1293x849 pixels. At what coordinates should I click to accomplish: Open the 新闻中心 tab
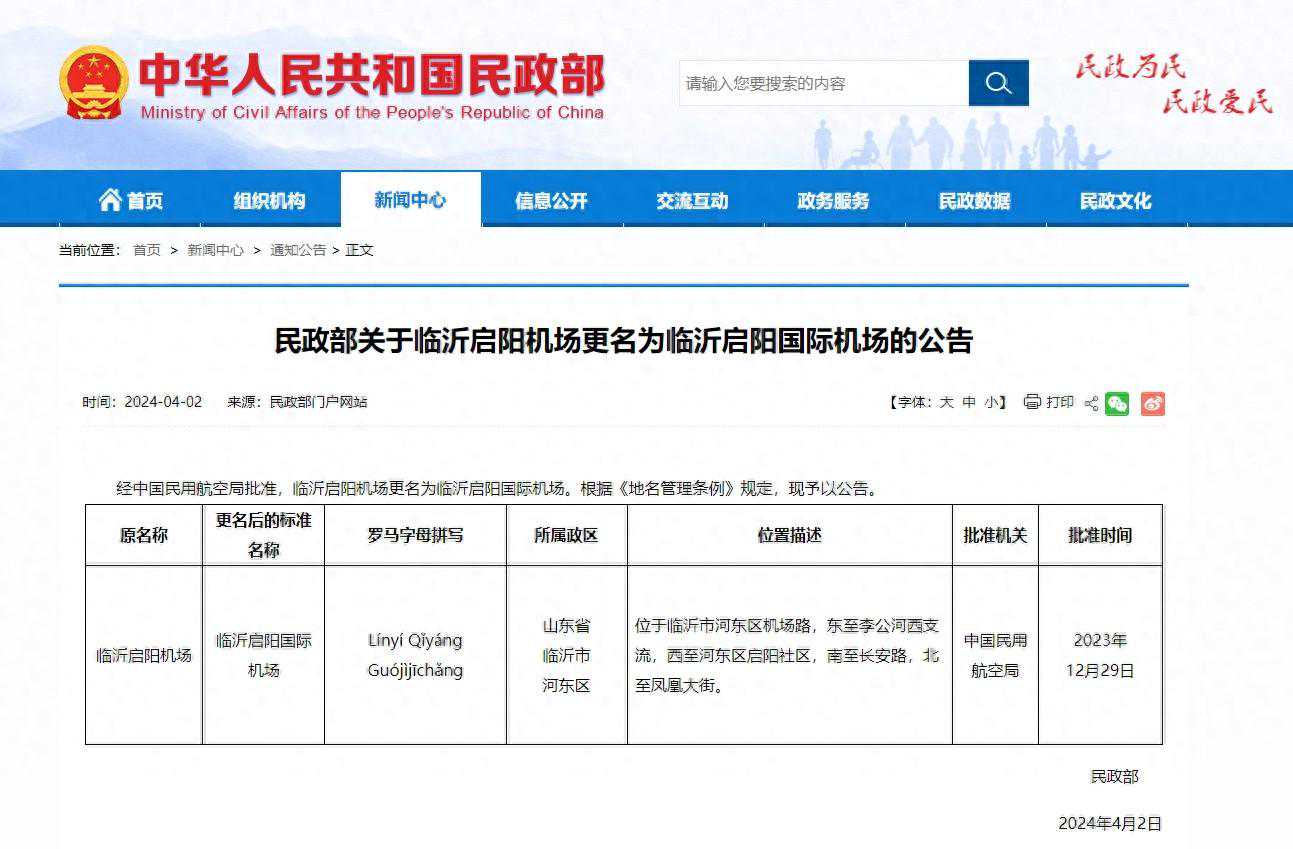pyautogui.click(x=410, y=199)
